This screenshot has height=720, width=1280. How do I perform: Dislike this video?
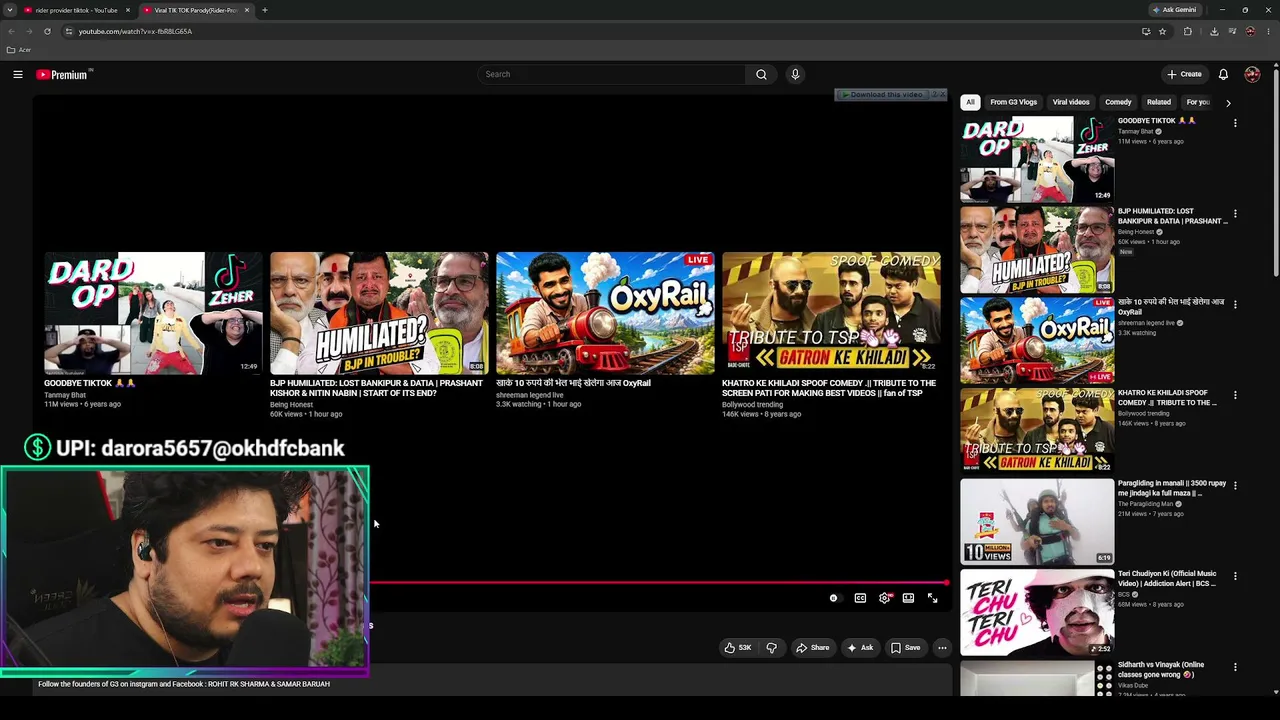pyautogui.click(x=771, y=648)
